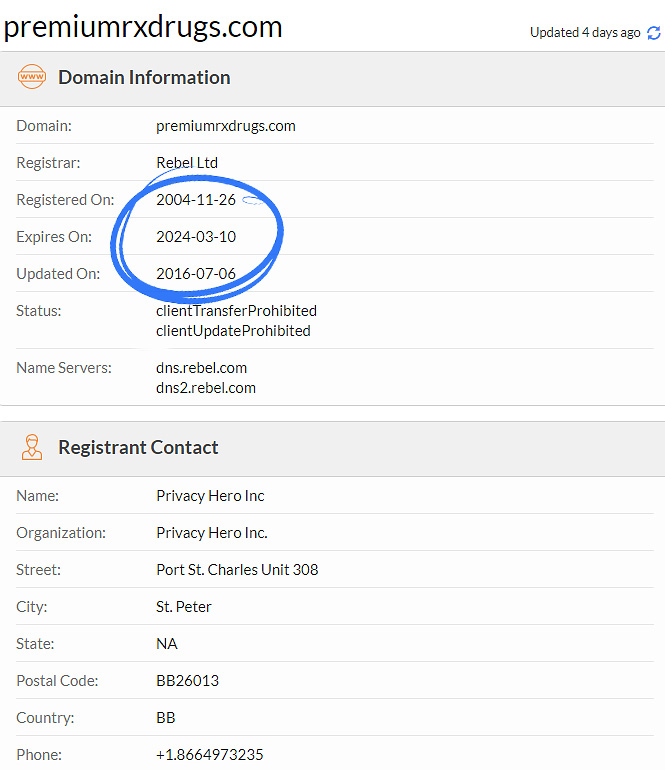Click the premiumrxdrugs.com page title
The width and height of the screenshot is (665, 770).
click(143, 27)
